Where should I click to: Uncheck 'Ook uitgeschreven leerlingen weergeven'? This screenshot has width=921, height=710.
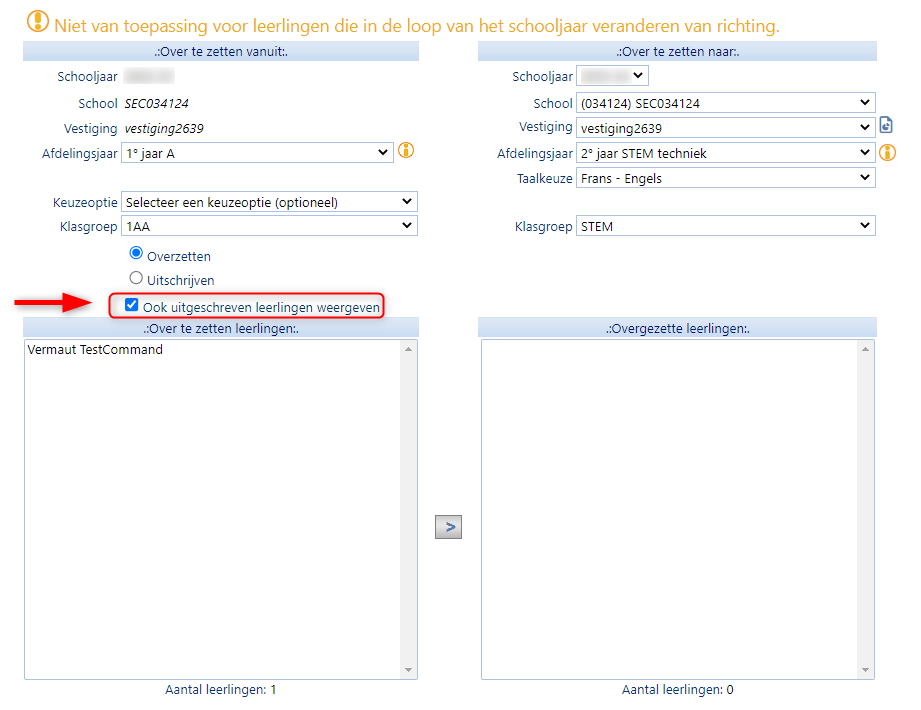click(131, 306)
